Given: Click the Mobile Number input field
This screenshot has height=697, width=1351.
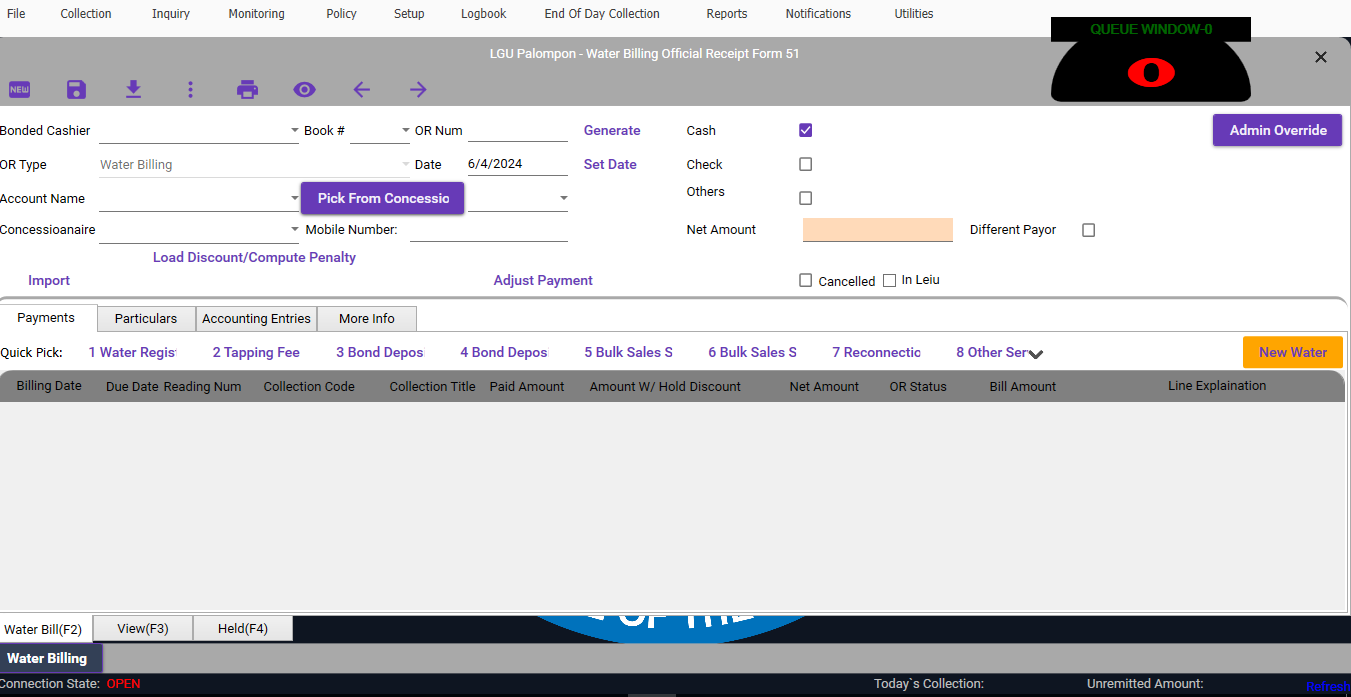Looking at the screenshot, I should tap(488, 231).
